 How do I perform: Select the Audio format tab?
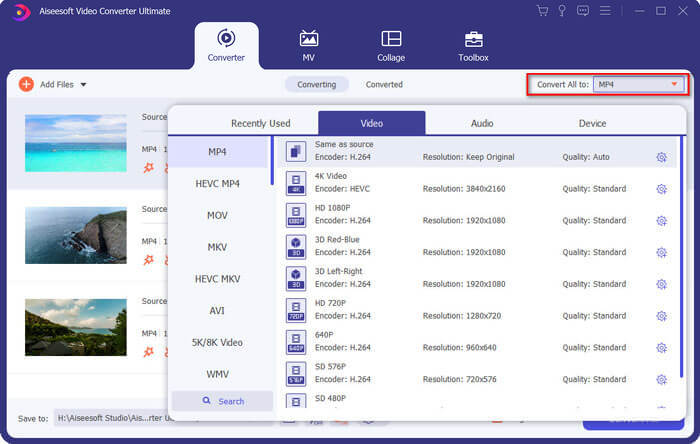482,123
